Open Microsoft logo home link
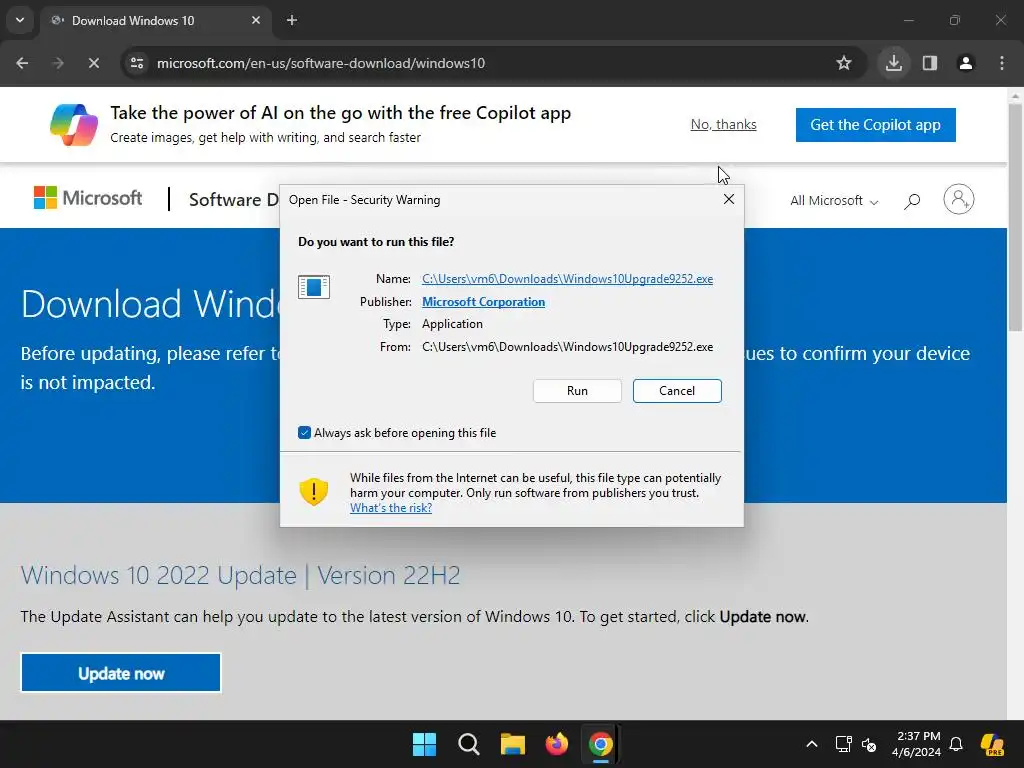The image size is (1024, 768). [x=88, y=198]
